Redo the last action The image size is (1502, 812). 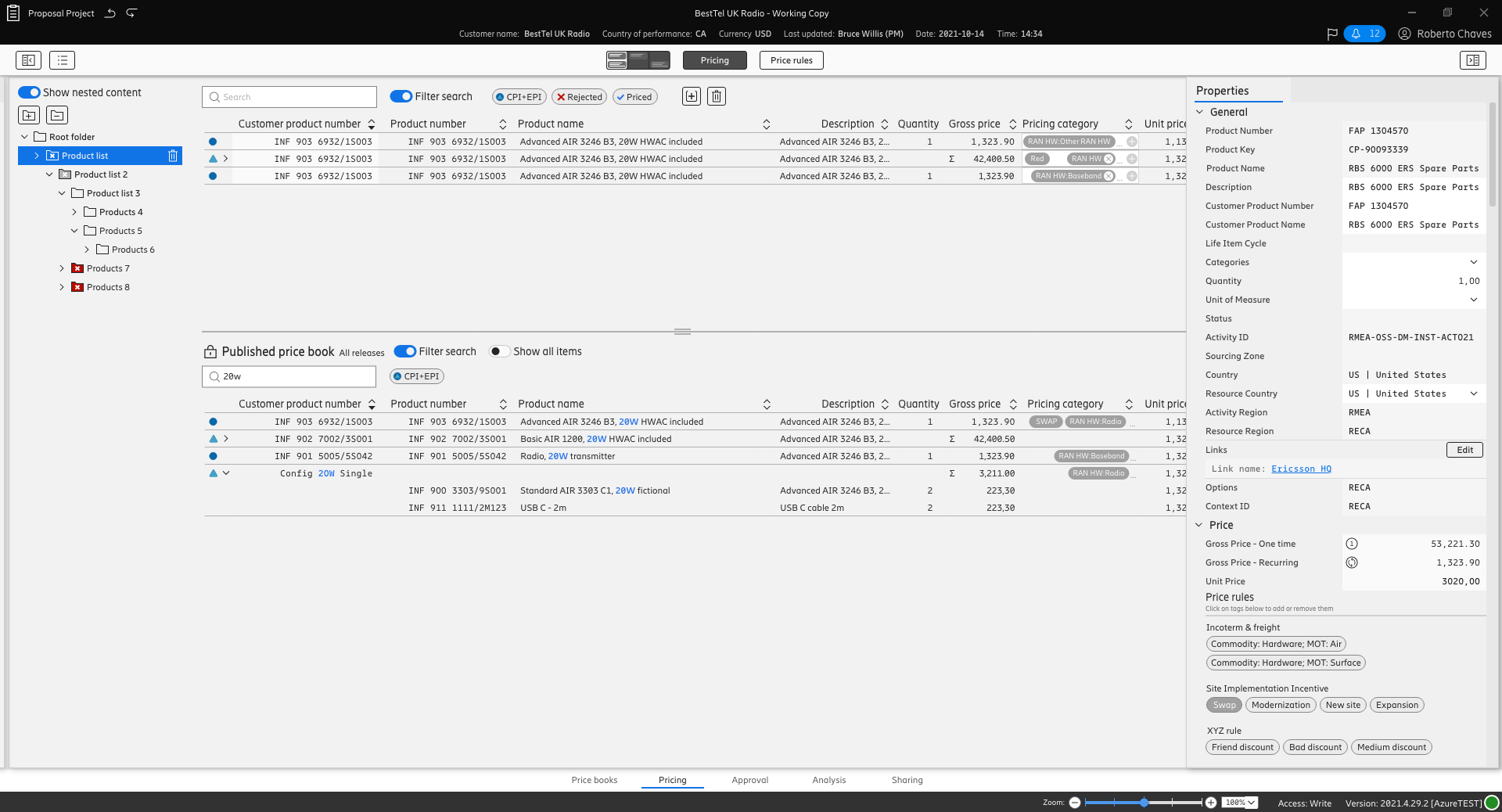coord(131,13)
